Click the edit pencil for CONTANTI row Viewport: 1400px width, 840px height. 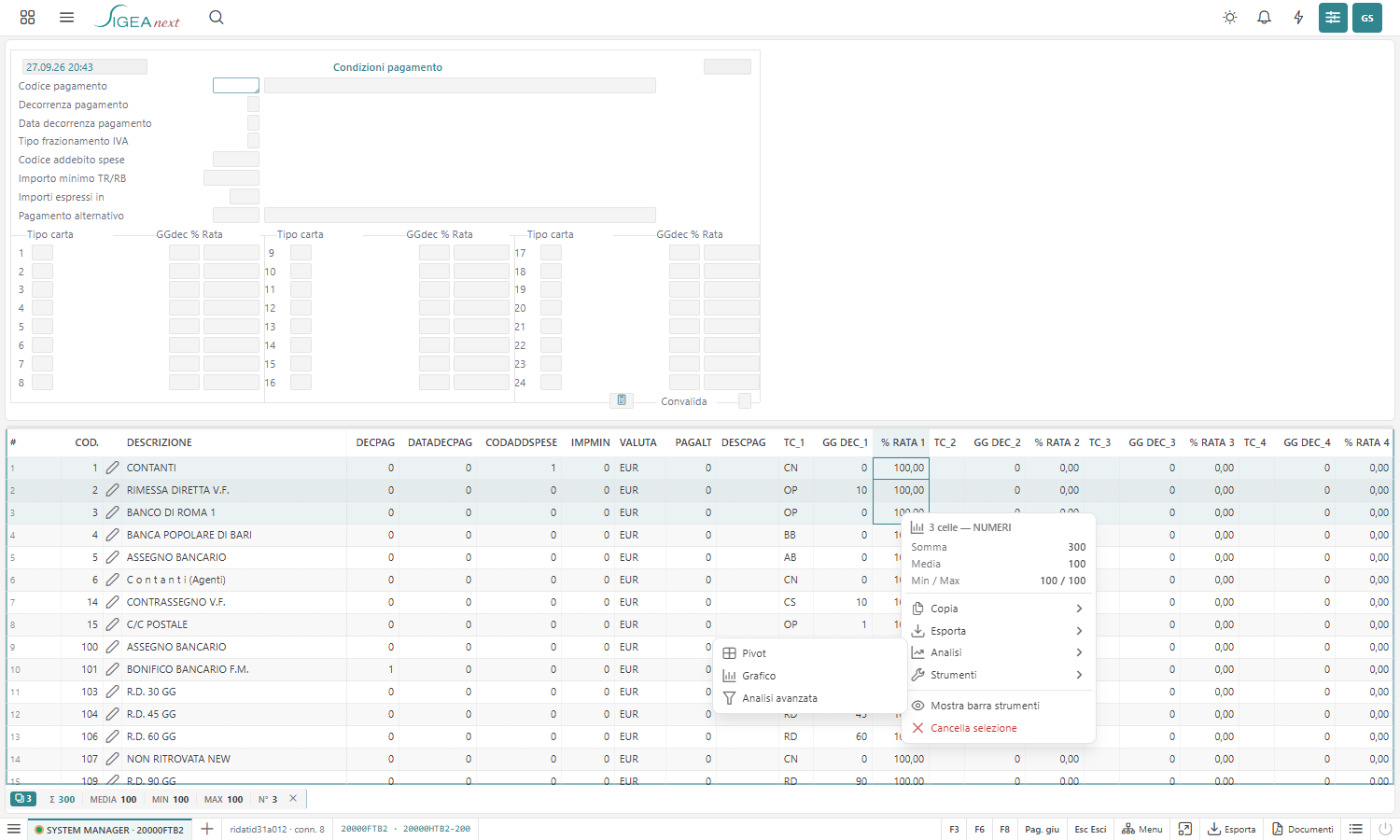112,468
